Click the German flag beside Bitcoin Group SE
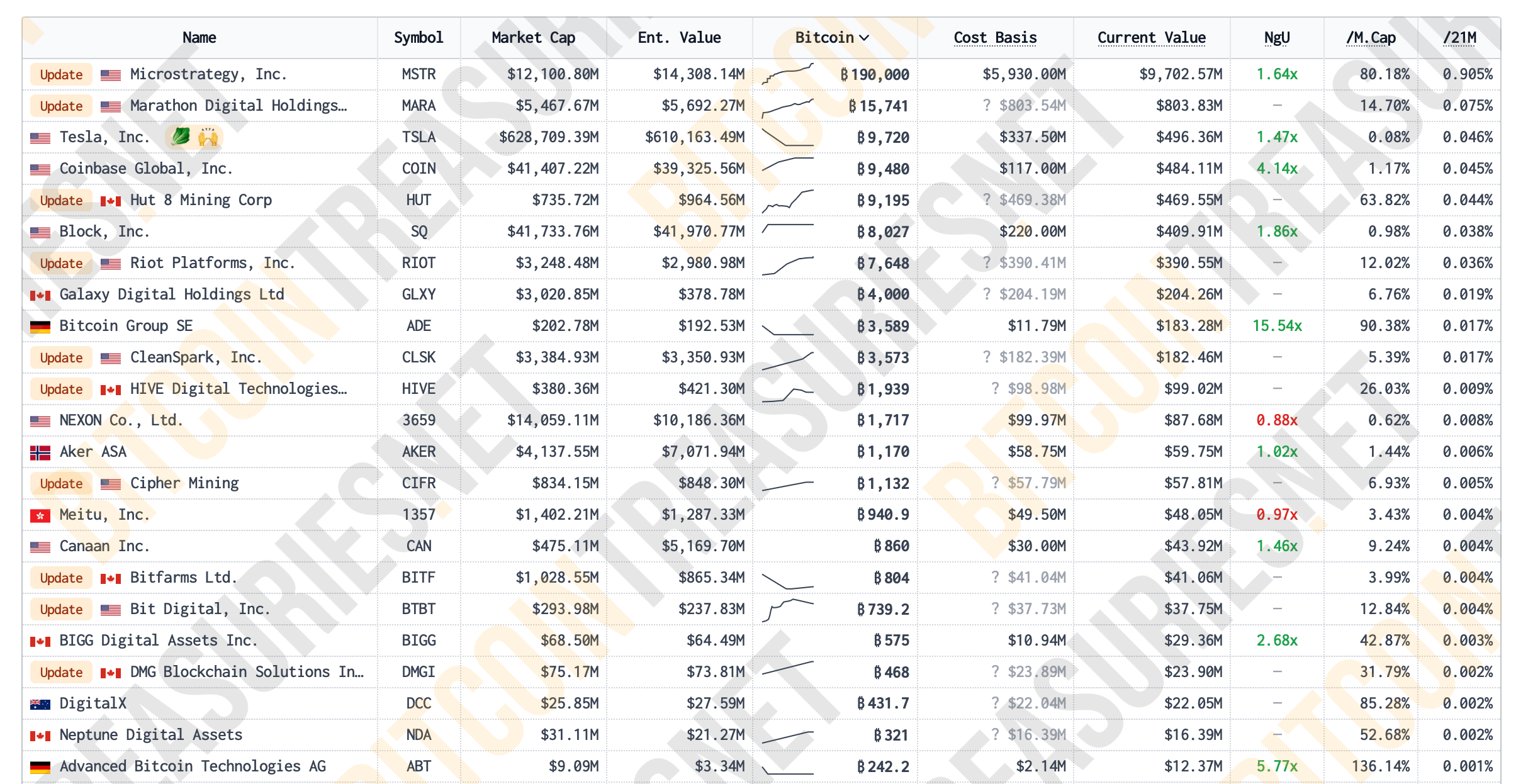 [40, 327]
